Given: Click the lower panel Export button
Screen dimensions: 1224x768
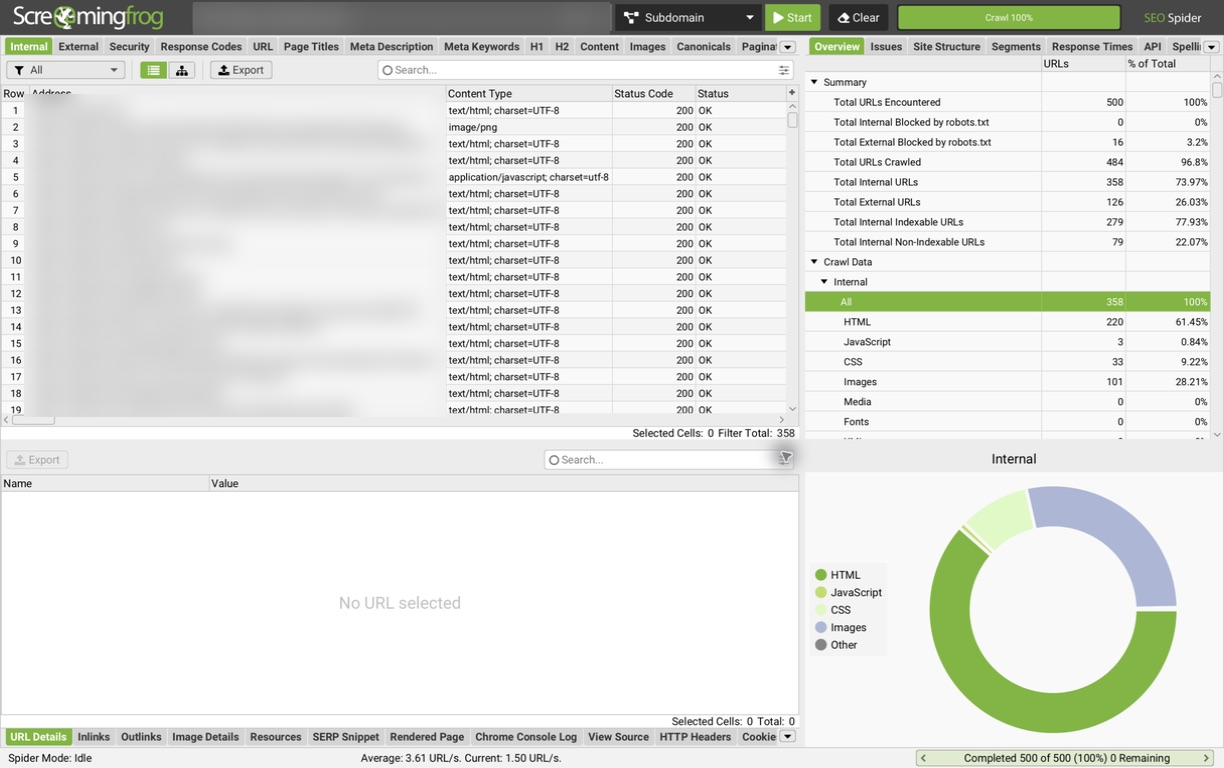Looking at the screenshot, I should pos(37,460).
